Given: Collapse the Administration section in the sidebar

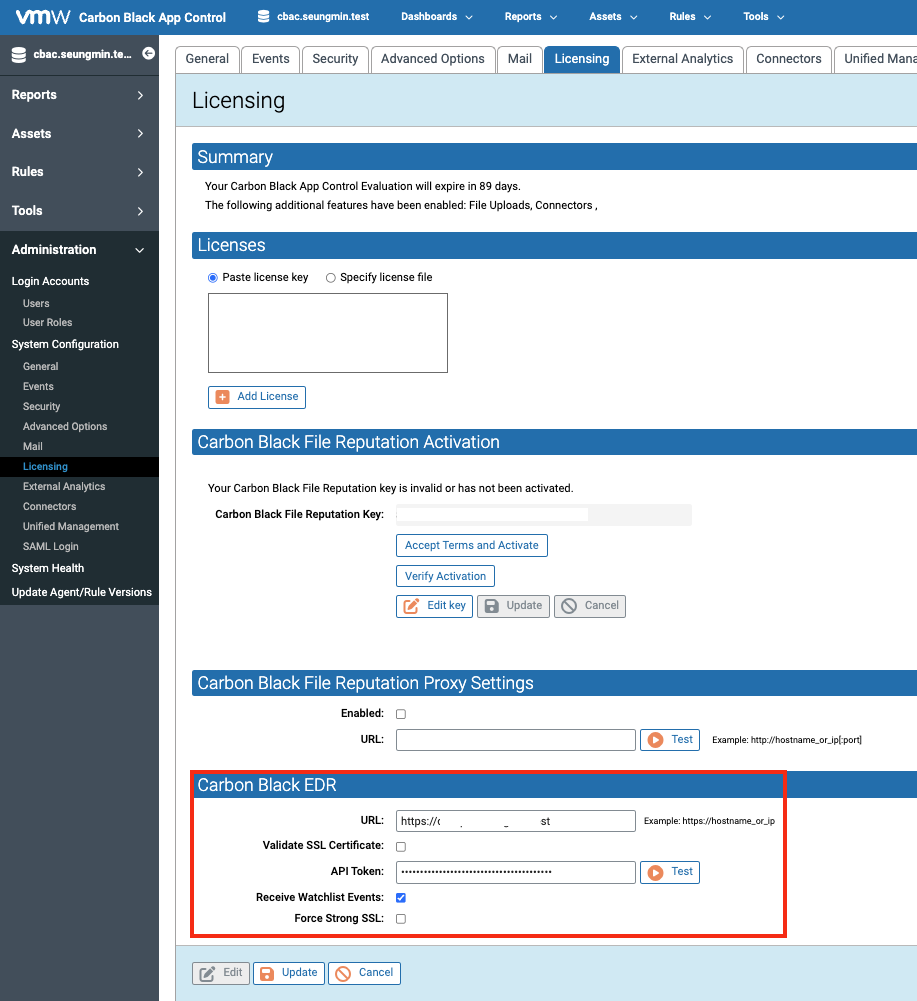Looking at the screenshot, I should (79, 250).
